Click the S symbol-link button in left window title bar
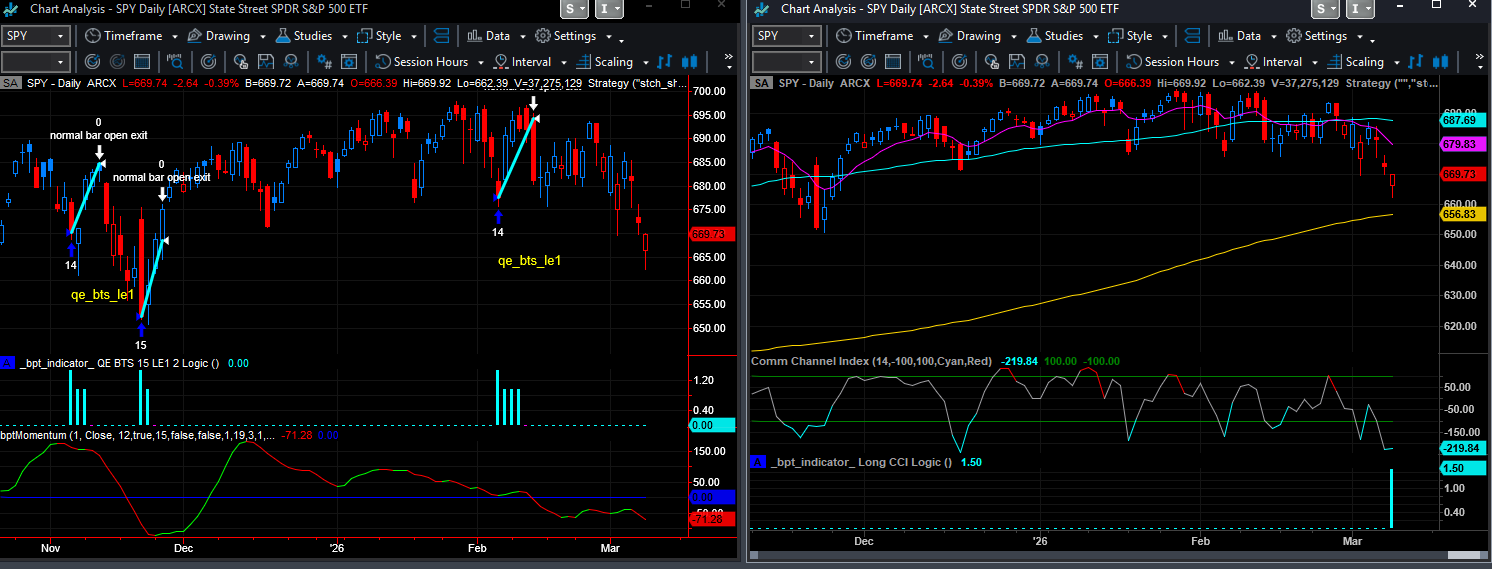 (x=575, y=9)
